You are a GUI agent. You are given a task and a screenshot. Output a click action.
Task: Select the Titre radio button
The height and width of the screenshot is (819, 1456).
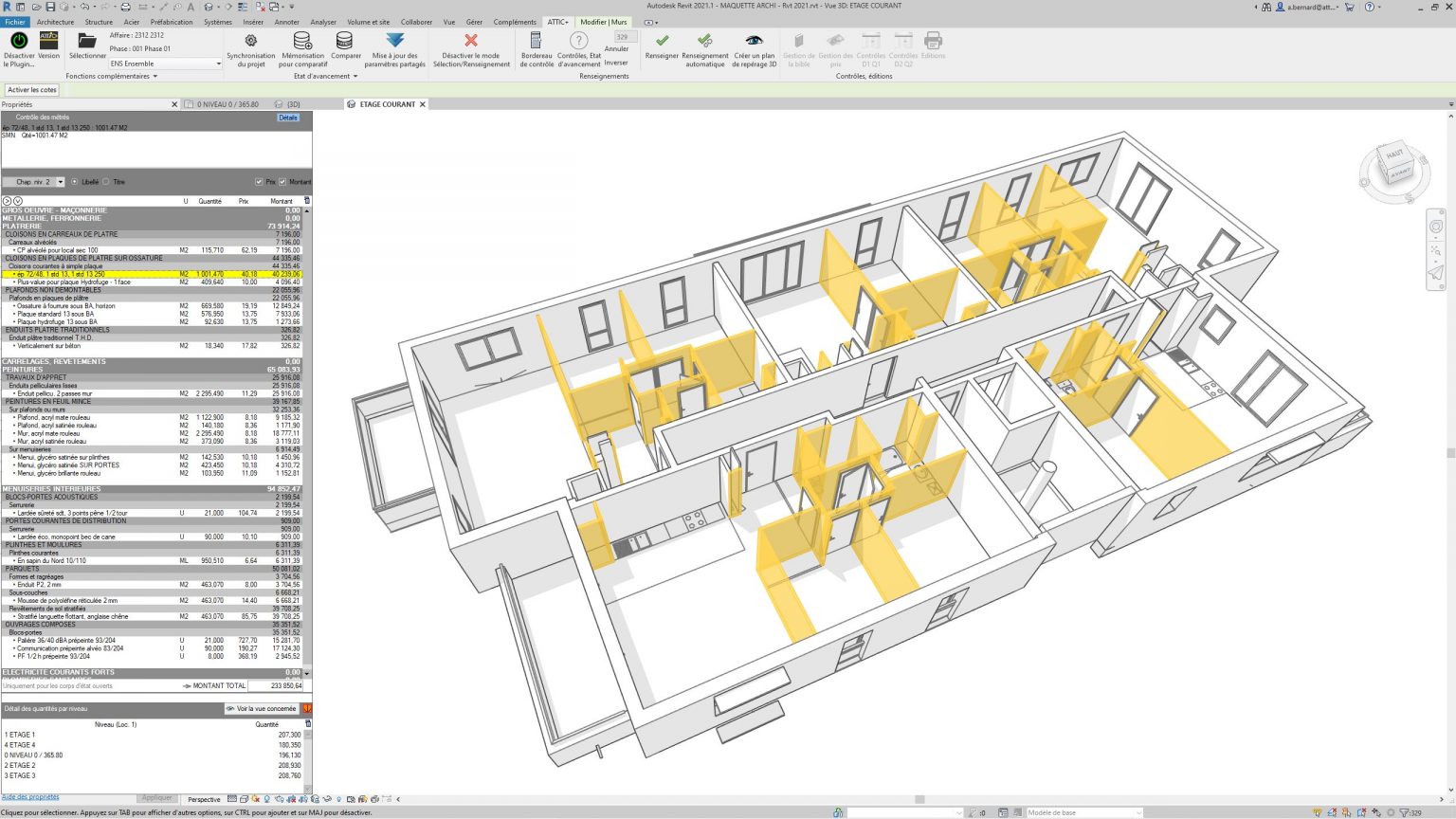click(x=104, y=181)
